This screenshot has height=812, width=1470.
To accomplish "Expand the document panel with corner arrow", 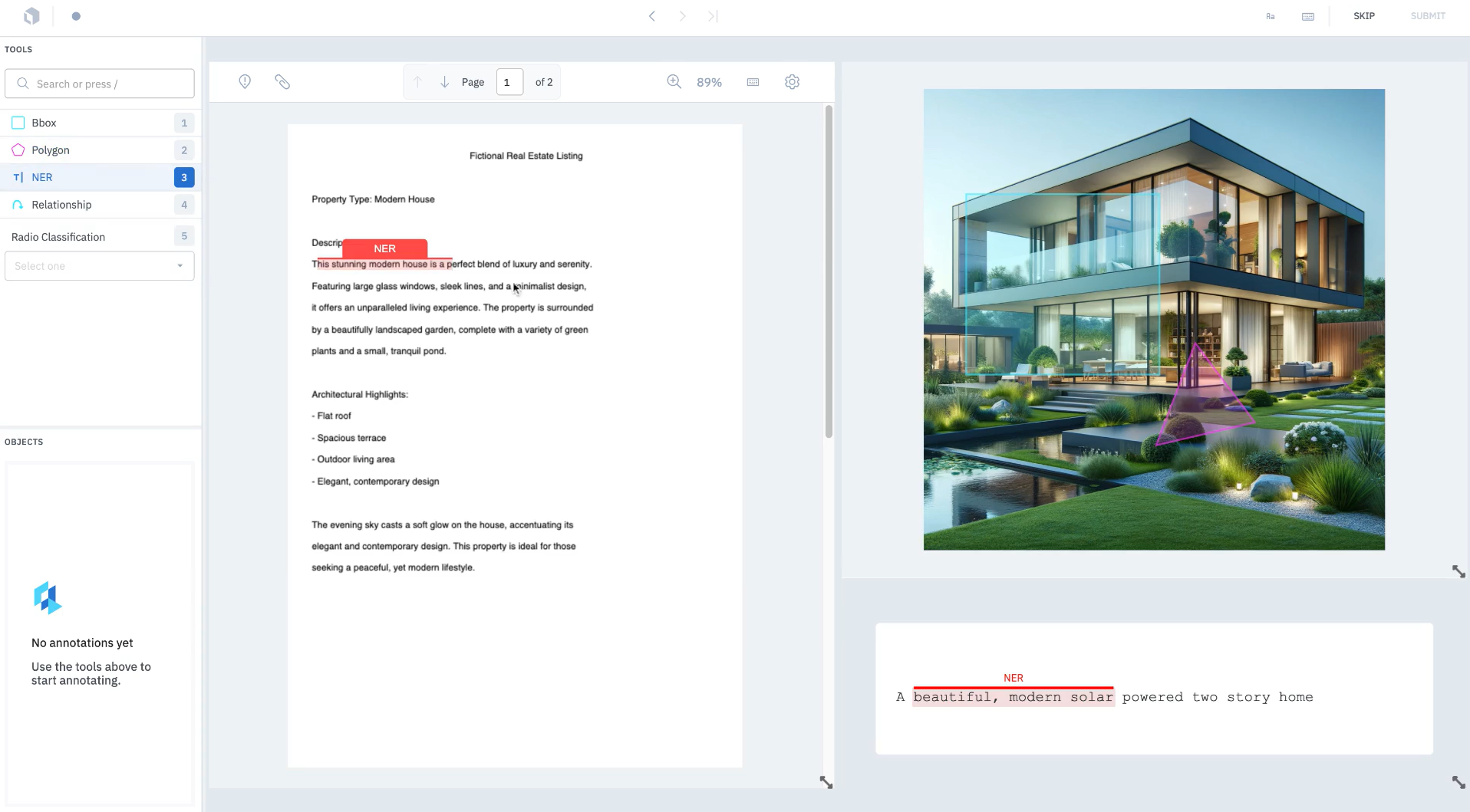I will (x=826, y=782).
